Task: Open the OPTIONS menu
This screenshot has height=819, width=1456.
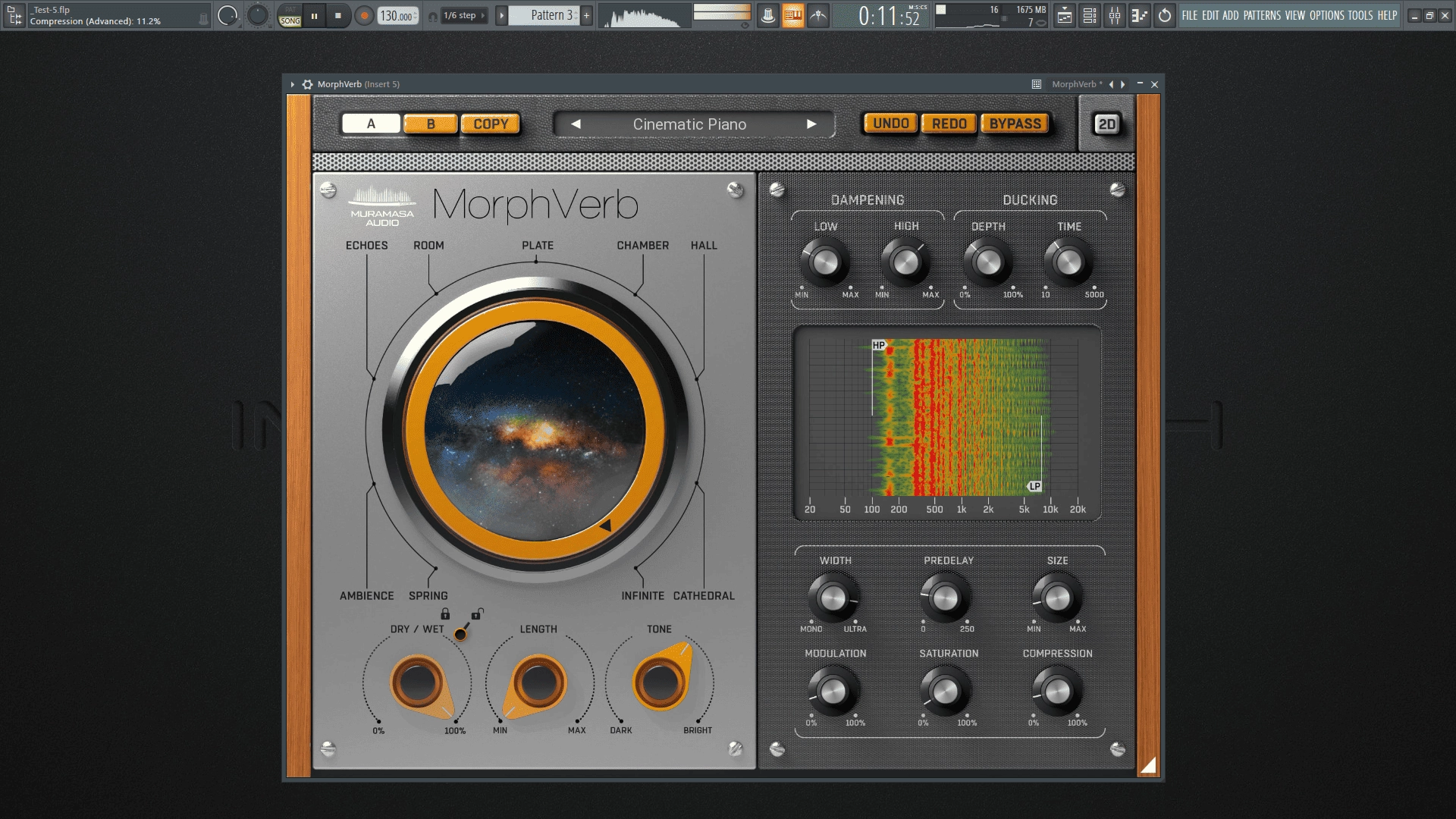Action: click(1327, 15)
